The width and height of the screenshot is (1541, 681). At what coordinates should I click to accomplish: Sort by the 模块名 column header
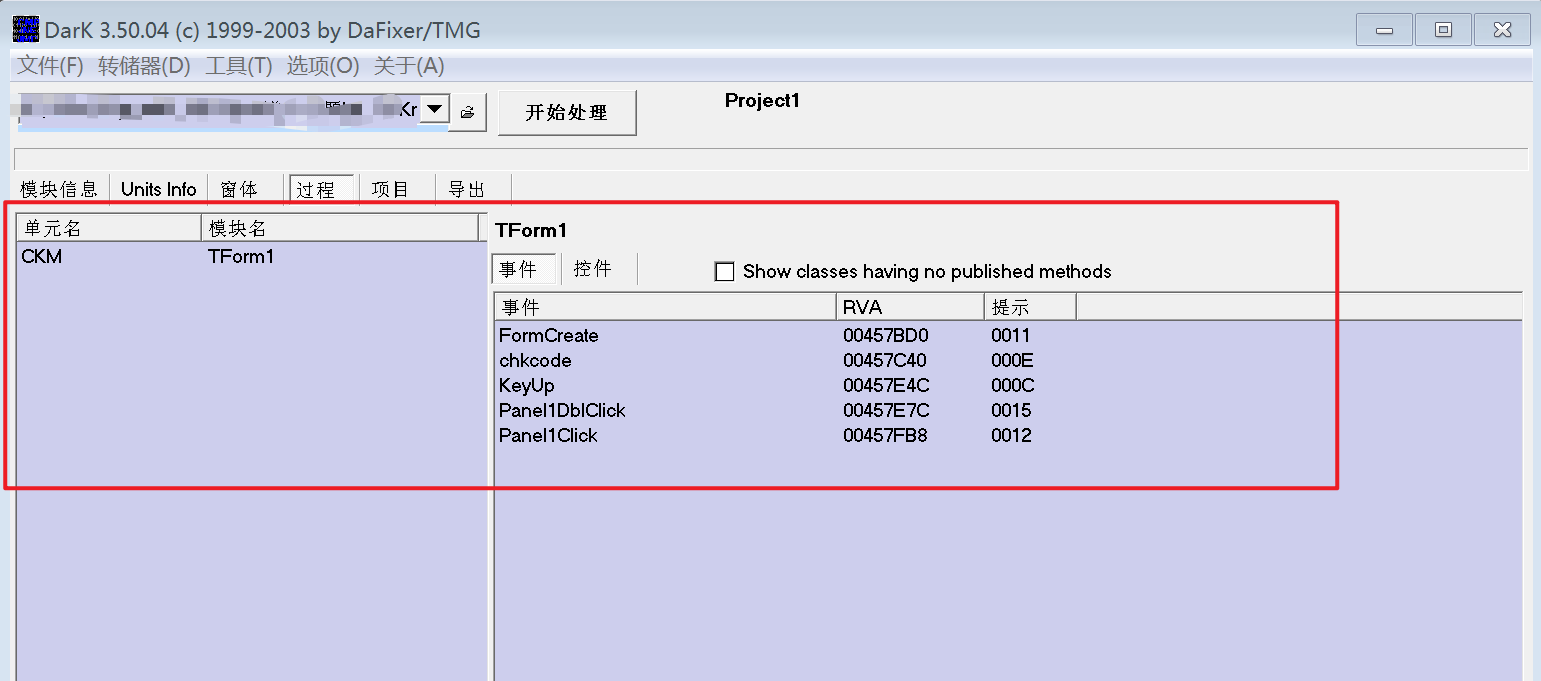pos(340,229)
